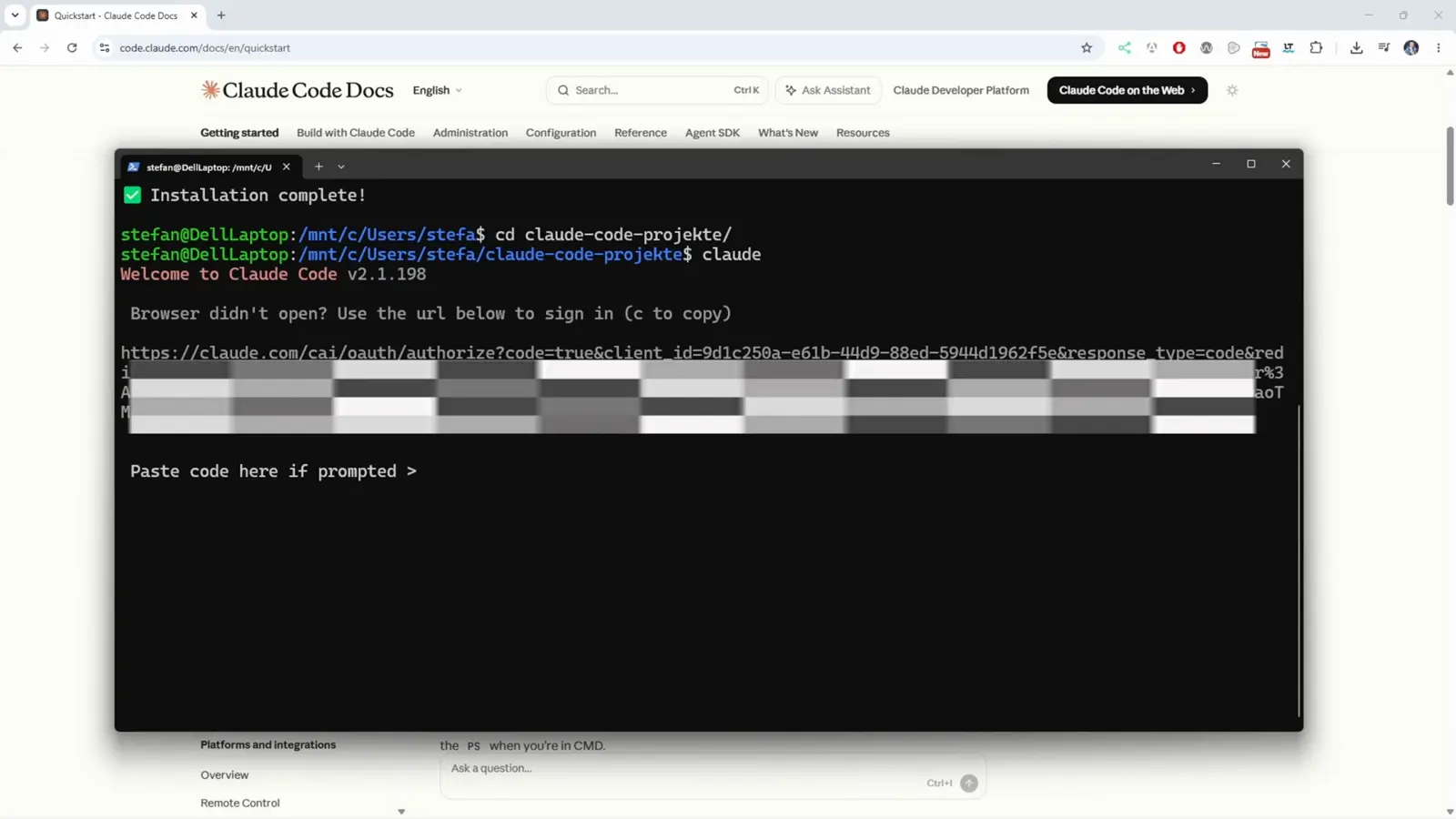
Task: Click 'Installation complete!' text in terminal
Action: [258, 195]
